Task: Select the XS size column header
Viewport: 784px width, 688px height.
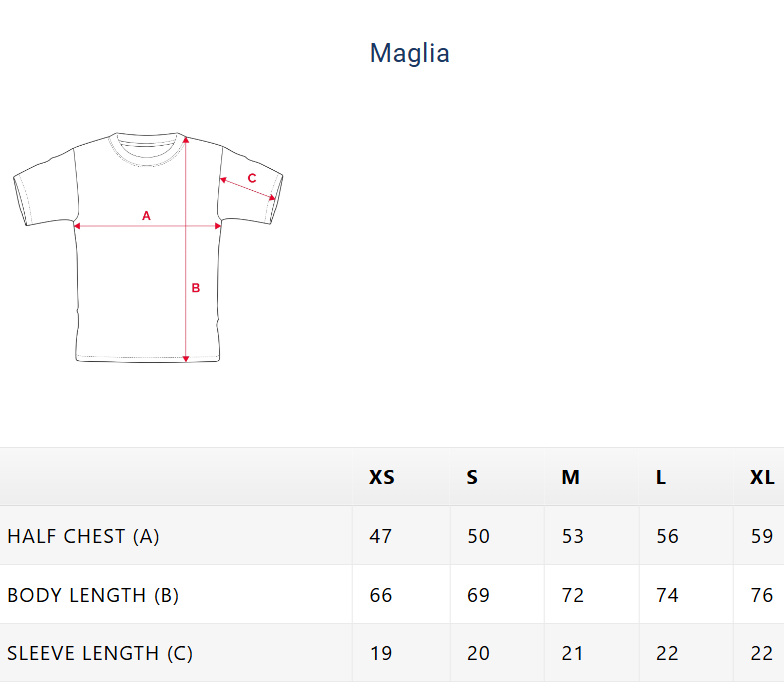Action: click(382, 477)
